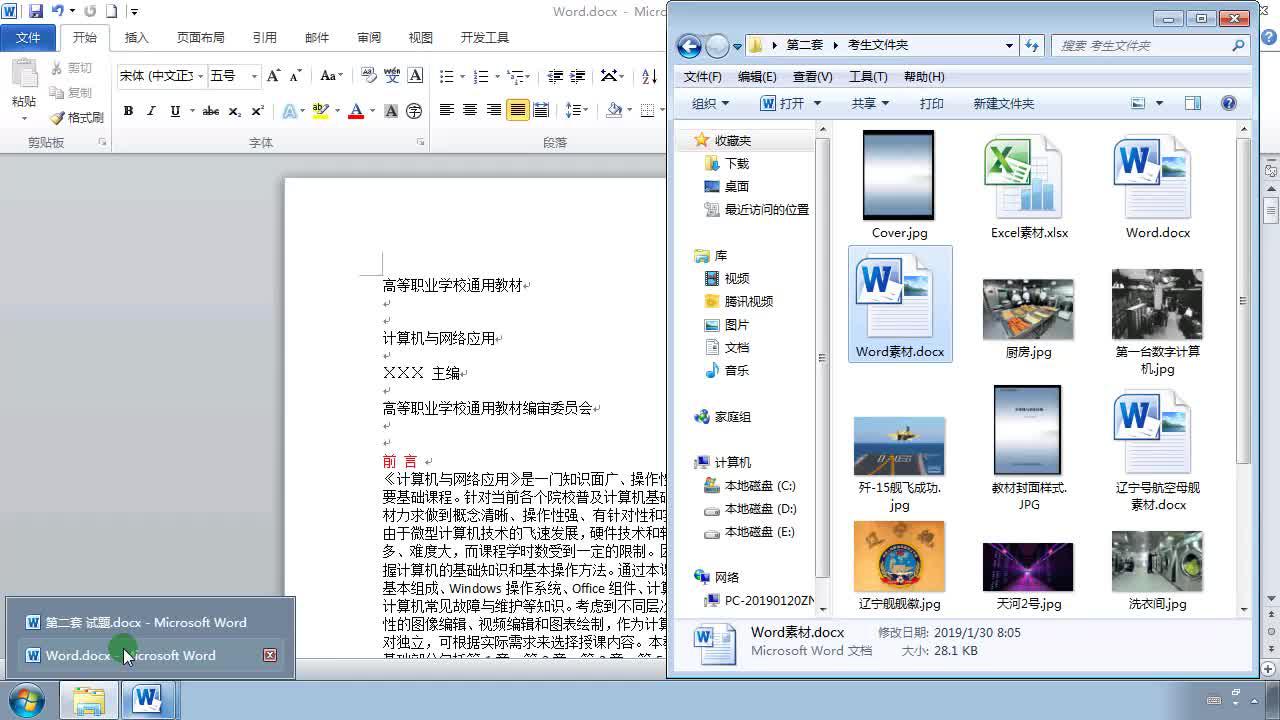The width and height of the screenshot is (1280, 720).
Task: Select Align Left paragraph alignment
Action: pyautogui.click(x=446, y=110)
